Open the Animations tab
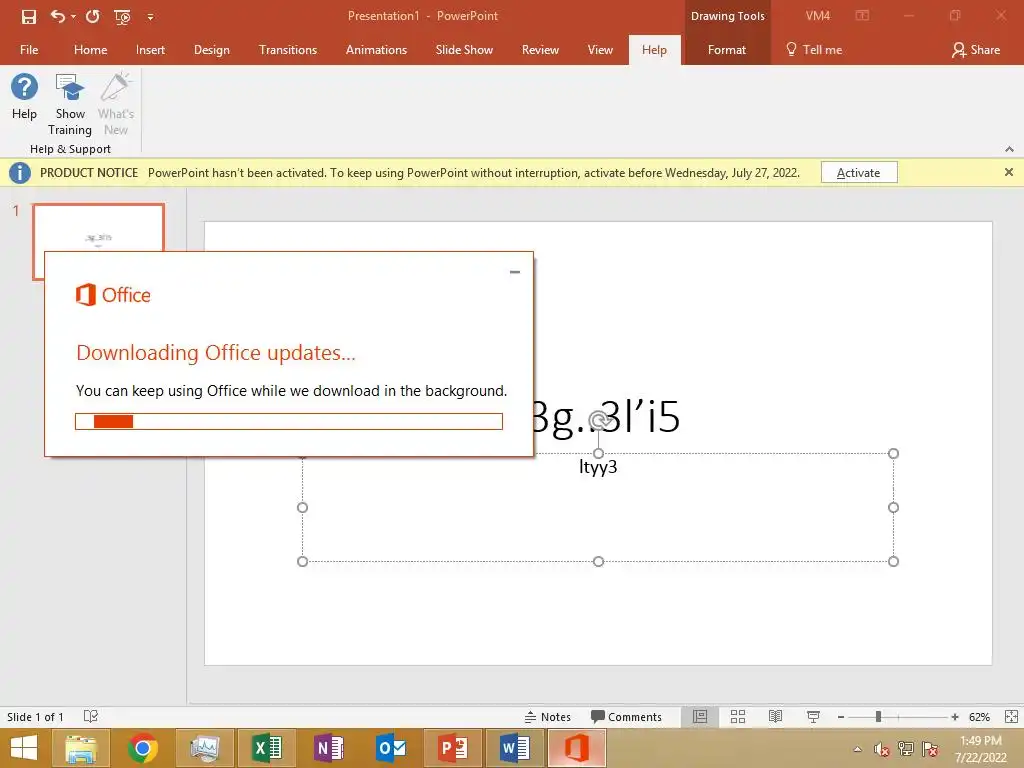The image size is (1024, 768). pos(376,50)
